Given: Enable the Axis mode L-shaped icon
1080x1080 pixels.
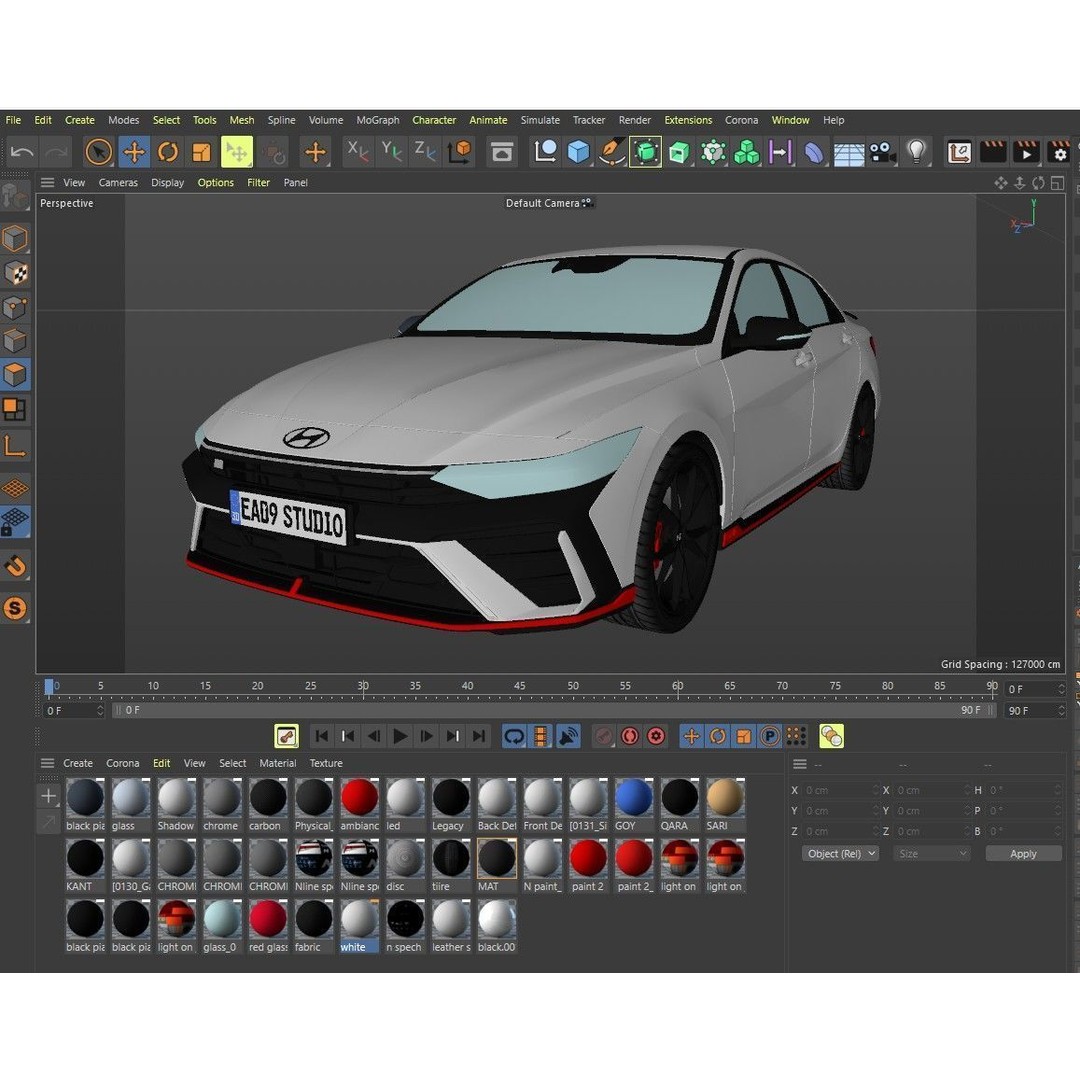Looking at the screenshot, I should [x=15, y=446].
